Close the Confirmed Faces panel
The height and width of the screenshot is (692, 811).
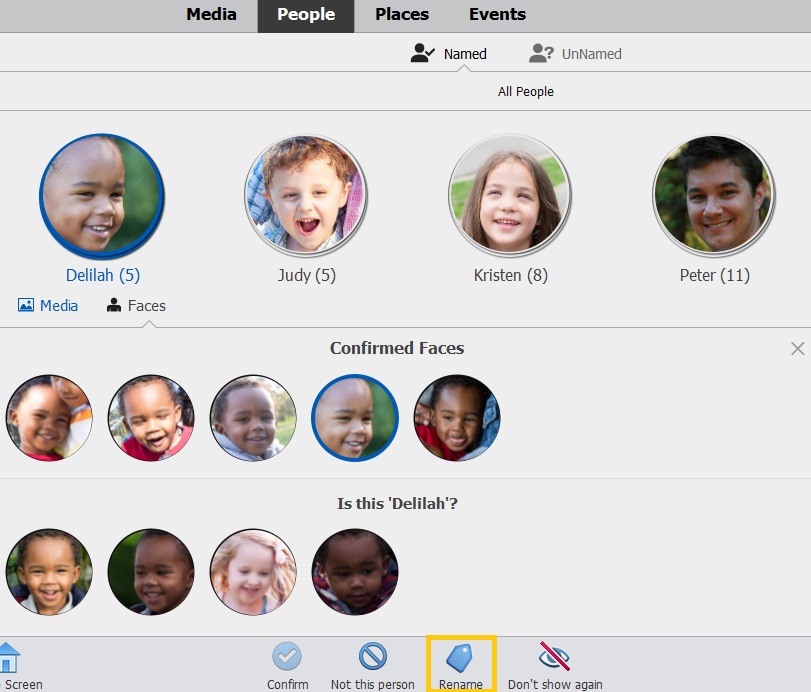[x=798, y=349]
